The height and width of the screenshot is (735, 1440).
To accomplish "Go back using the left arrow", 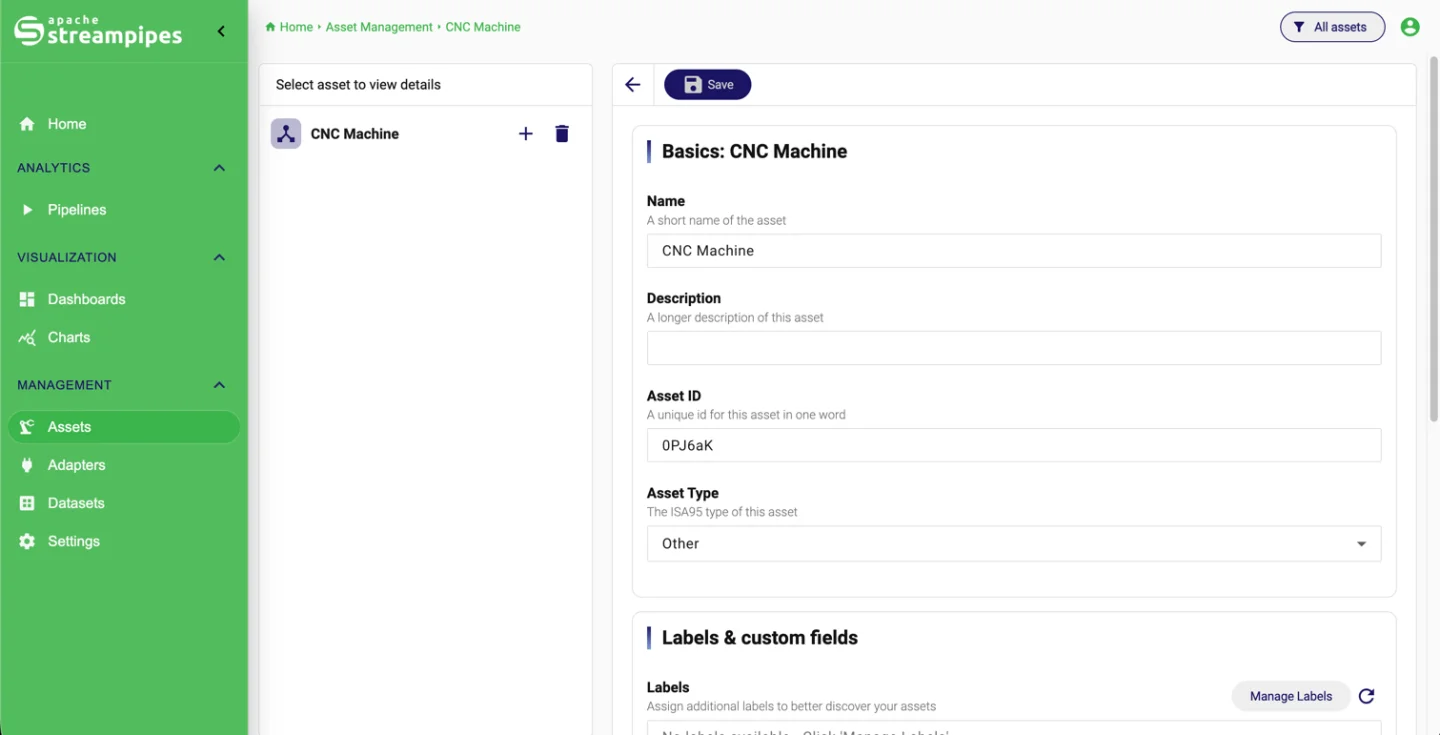I will pyautogui.click(x=632, y=85).
